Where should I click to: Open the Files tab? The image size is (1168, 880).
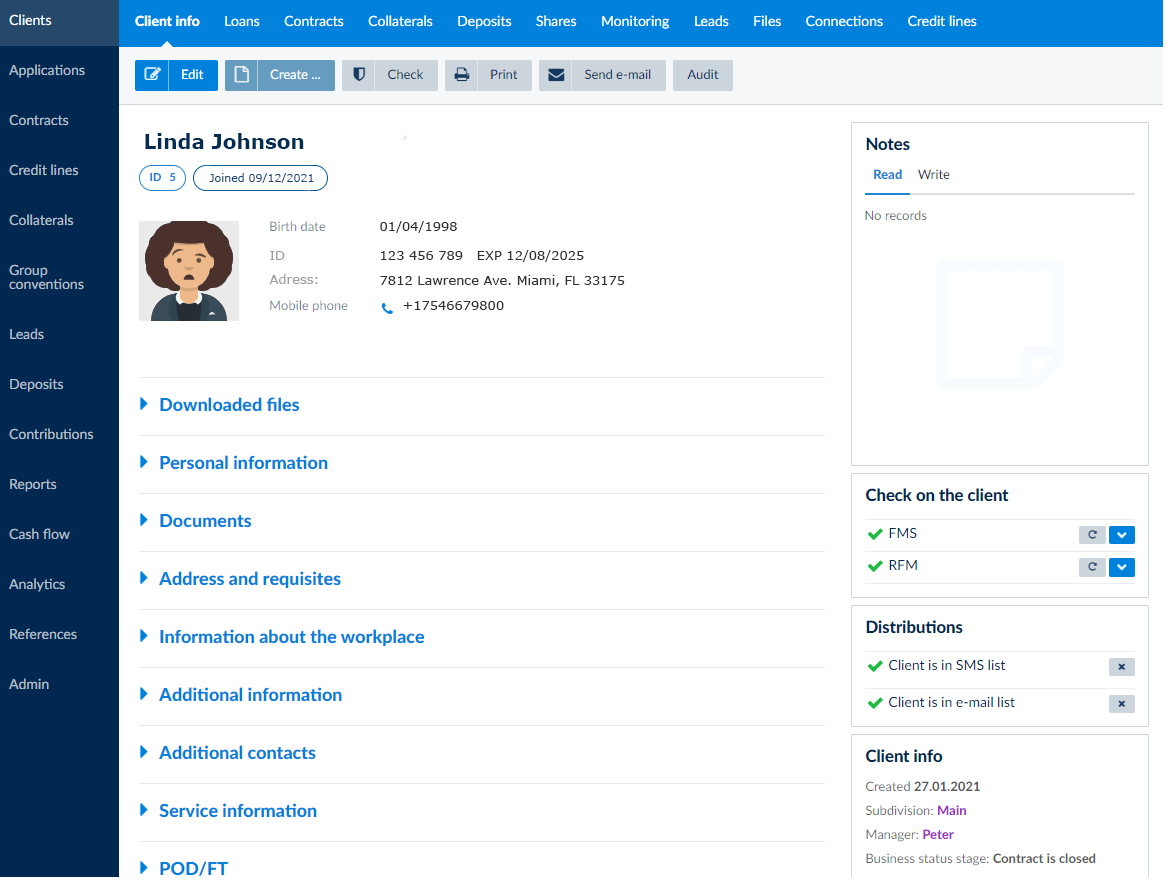[x=767, y=22]
